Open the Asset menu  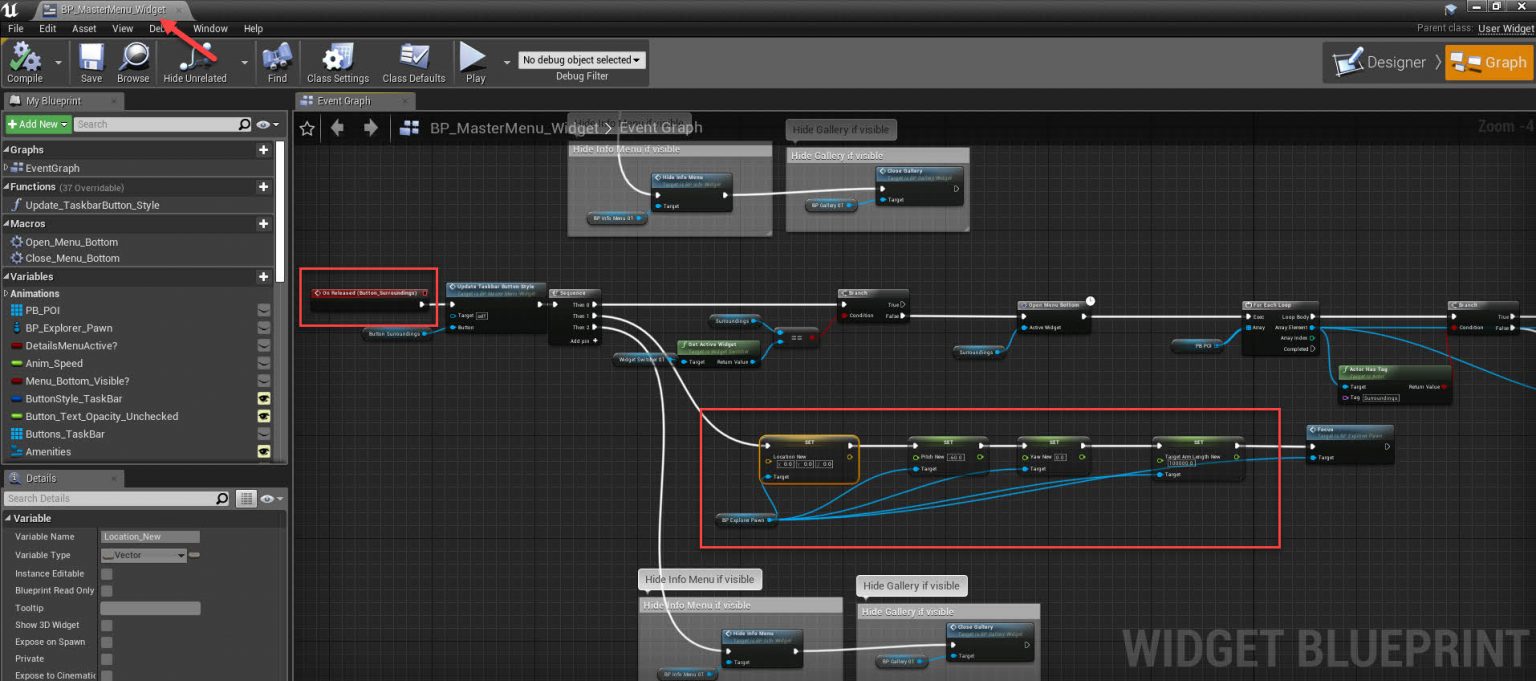click(x=84, y=29)
